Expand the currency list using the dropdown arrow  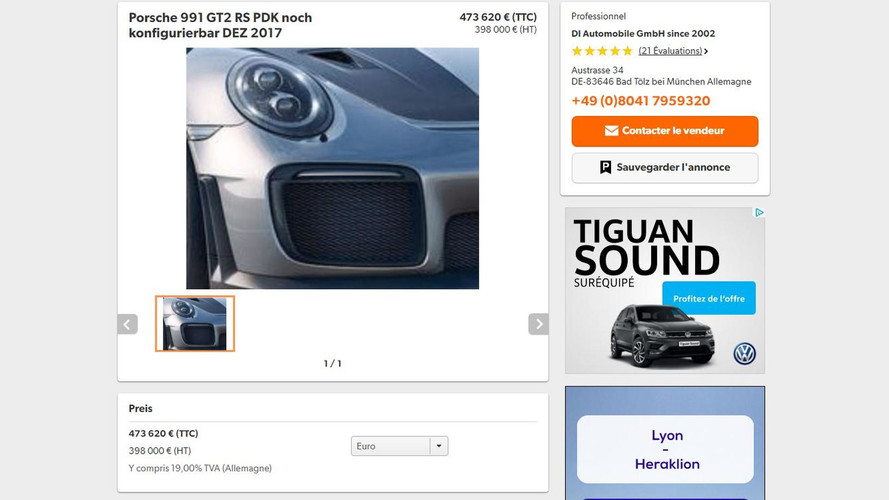(x=439, y=446)
